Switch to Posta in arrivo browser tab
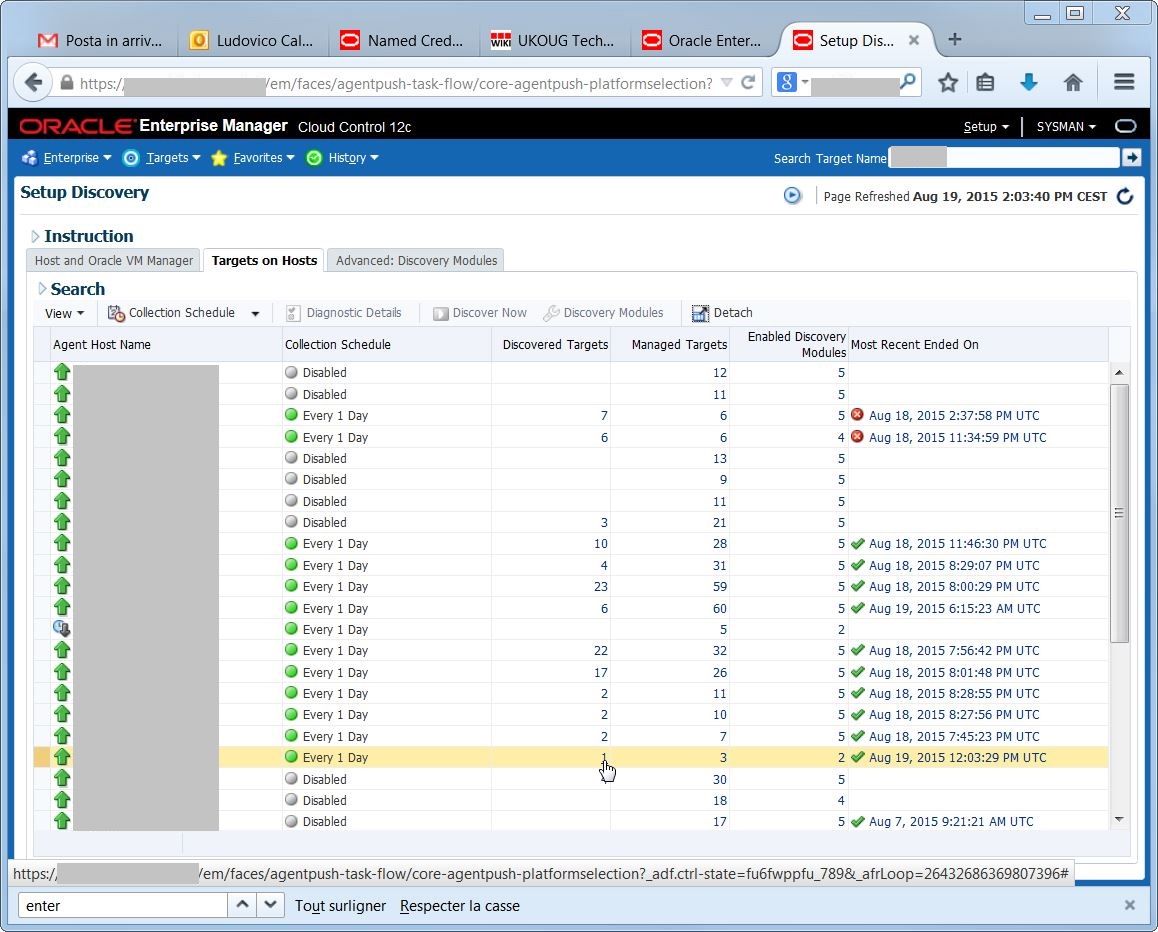 100,41
